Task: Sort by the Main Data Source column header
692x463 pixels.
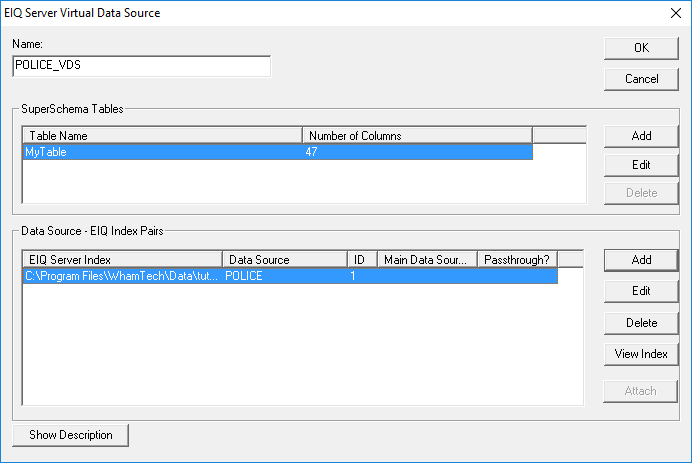Action: 427,260
